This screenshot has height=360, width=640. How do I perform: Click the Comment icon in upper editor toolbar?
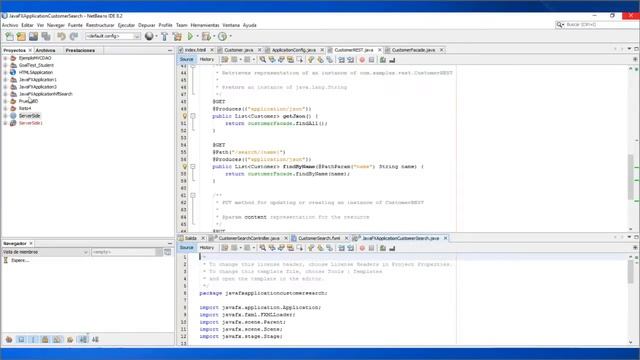click(383, 60)
